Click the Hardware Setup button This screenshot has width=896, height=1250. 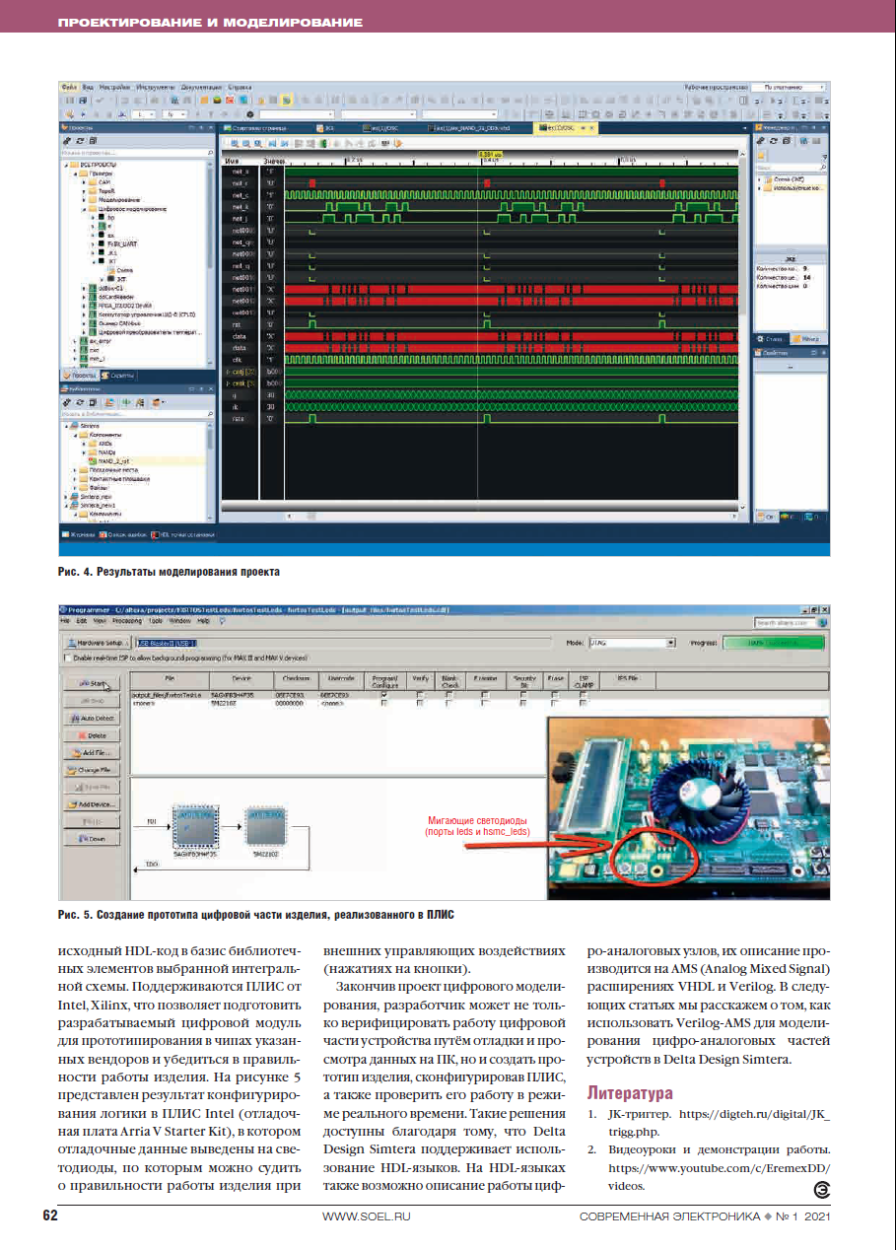click(98, 643)
